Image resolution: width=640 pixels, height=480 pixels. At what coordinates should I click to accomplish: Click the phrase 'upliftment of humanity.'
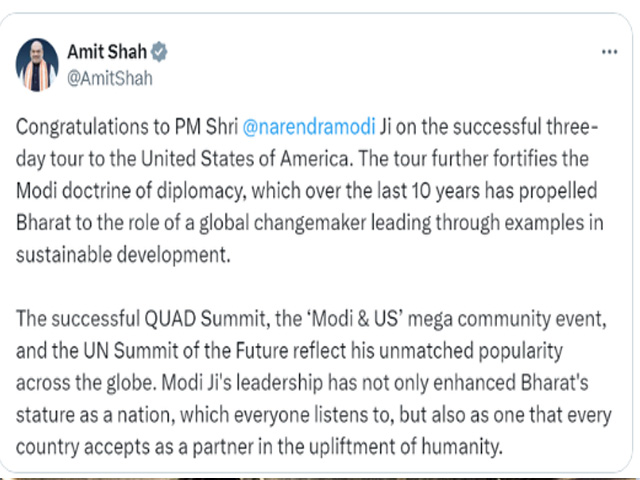(406, 447)
